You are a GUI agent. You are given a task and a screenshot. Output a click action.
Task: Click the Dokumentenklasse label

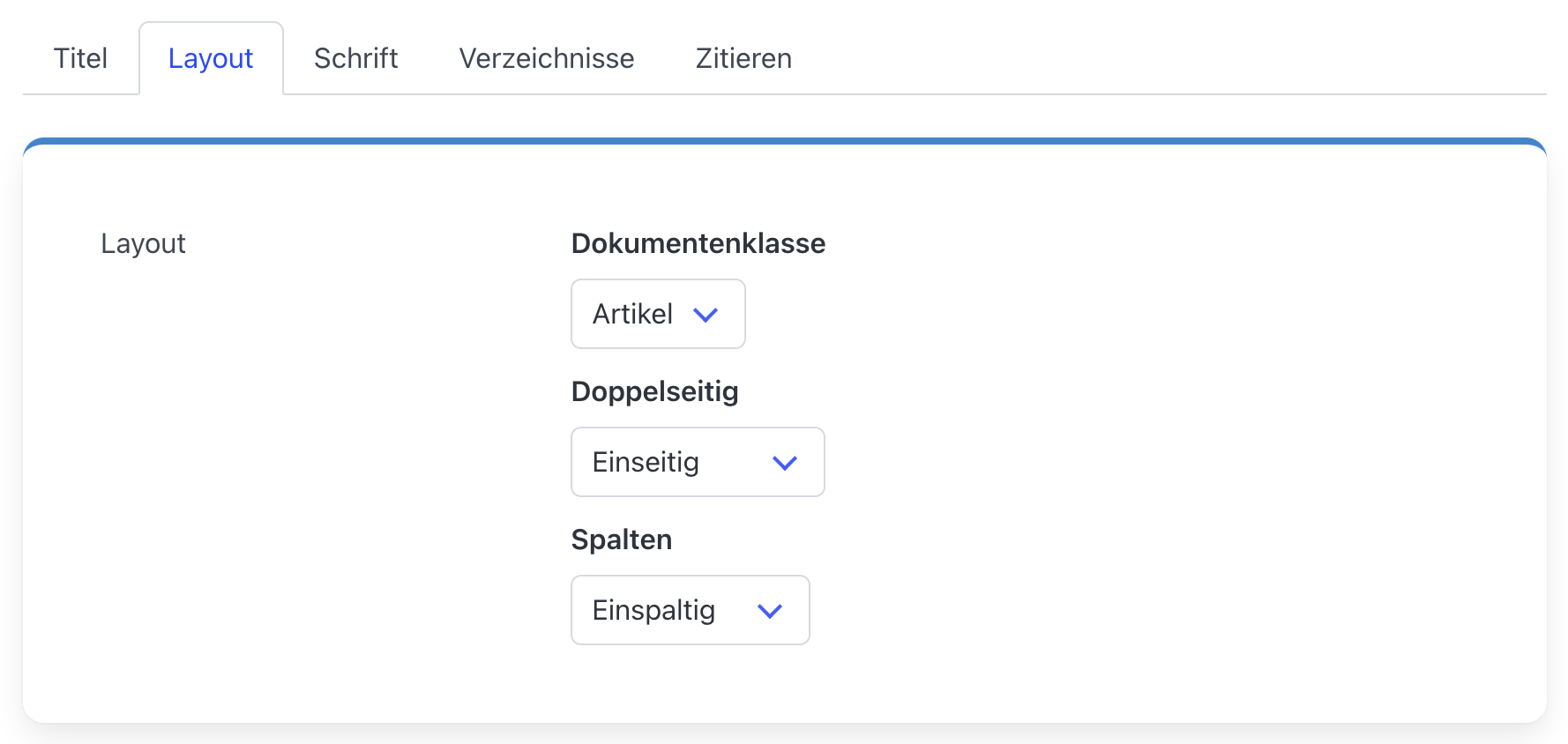(x=698, y=243)
